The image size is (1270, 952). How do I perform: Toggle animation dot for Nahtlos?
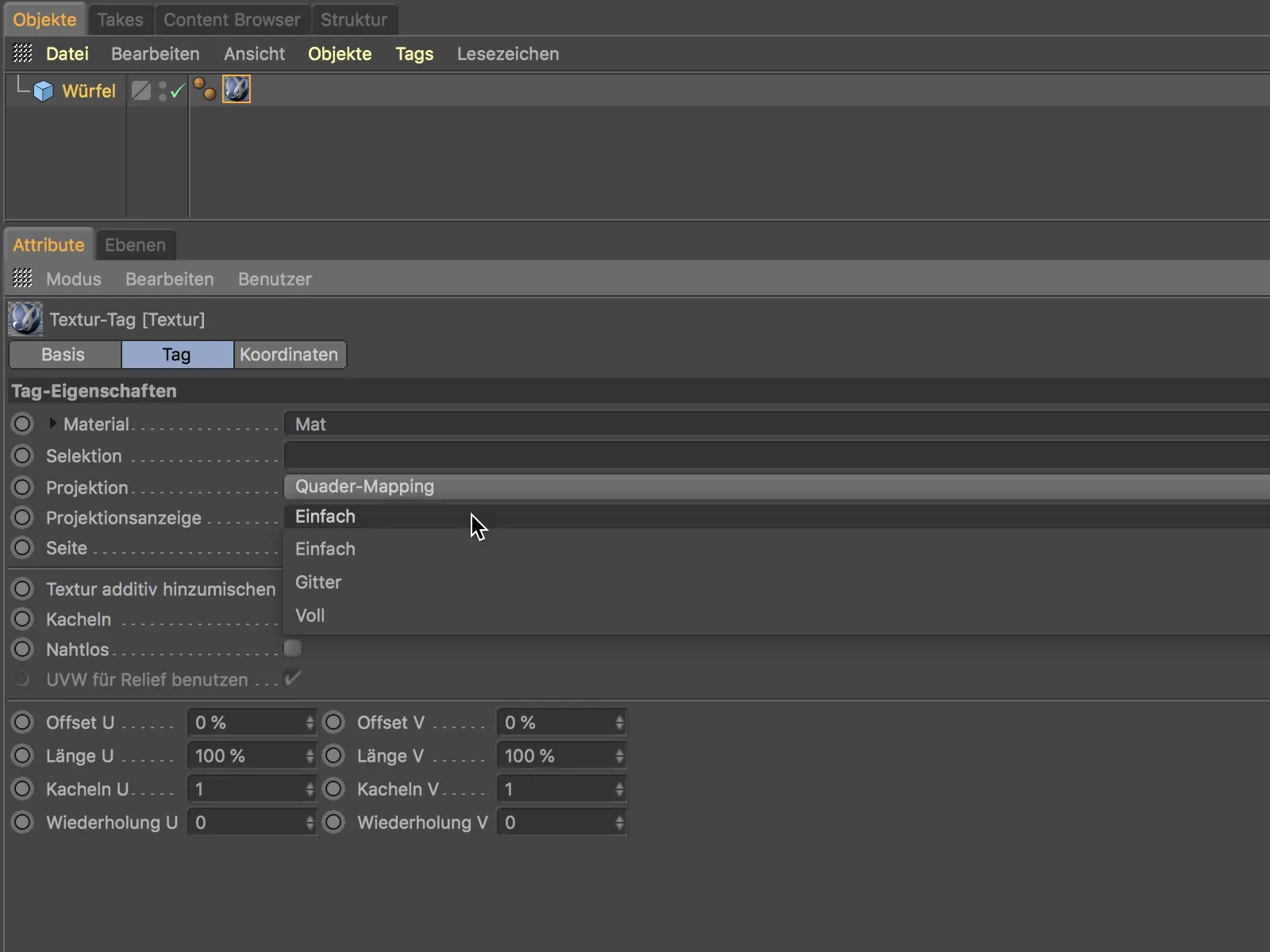pyautogui.click(x=22, y=649)
